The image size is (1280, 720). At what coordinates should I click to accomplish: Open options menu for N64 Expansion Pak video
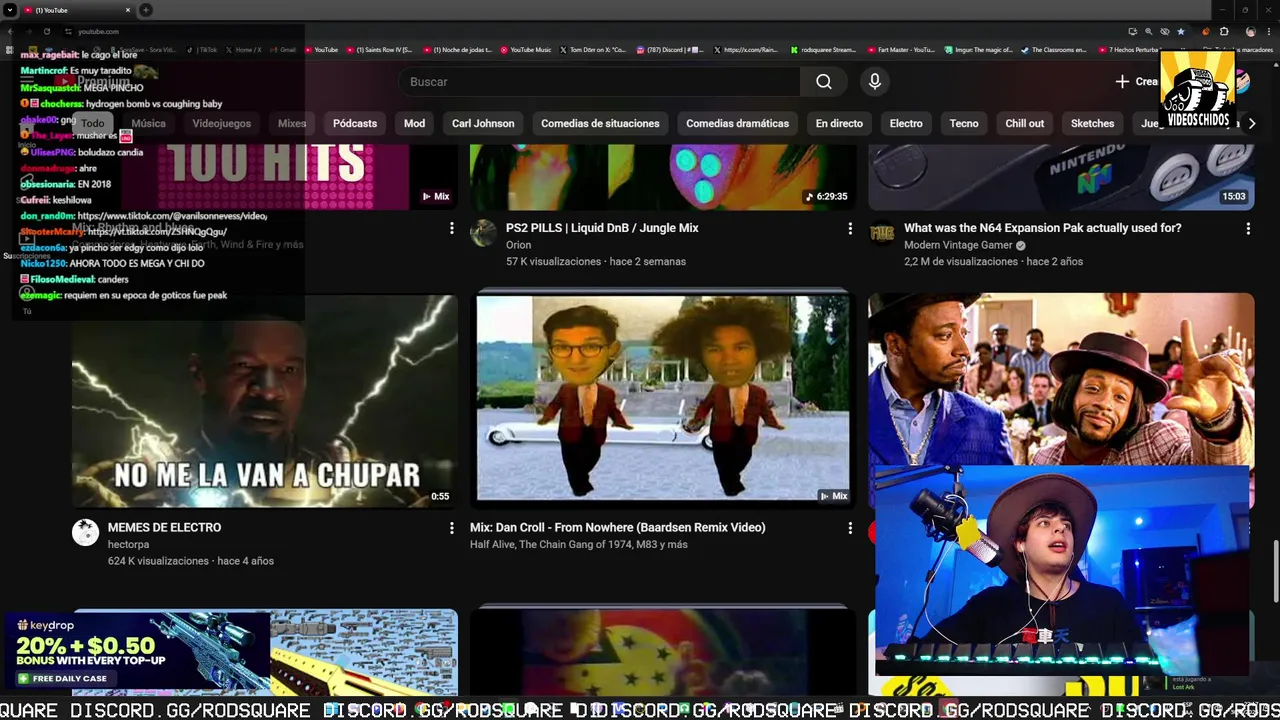[x=1248, y=229]
